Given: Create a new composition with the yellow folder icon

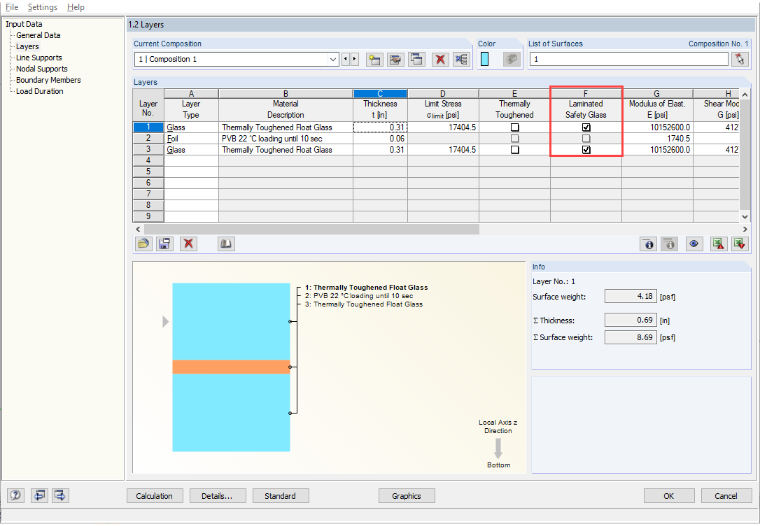Looking at the screenshot, I should click(374, 60).
